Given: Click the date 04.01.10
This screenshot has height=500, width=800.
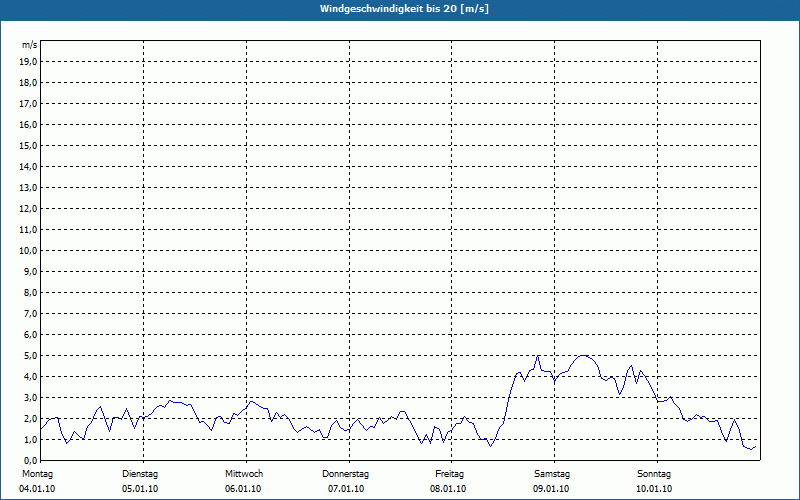Looking at the screenshot, I should pyautogui.click(x=37, y=489).
